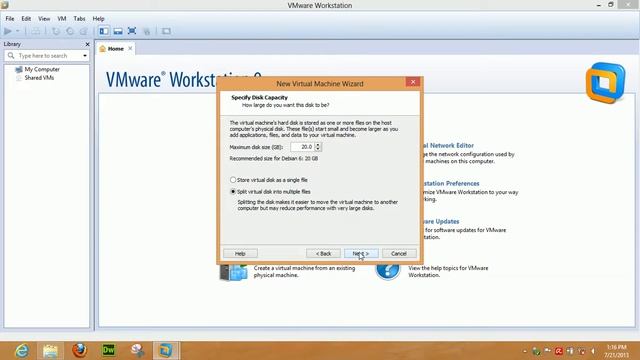This screenshot has width=640, height=360.
Task: Open the Library search filter dropdown
Action: pyautogui.click(x=85, y=56)
